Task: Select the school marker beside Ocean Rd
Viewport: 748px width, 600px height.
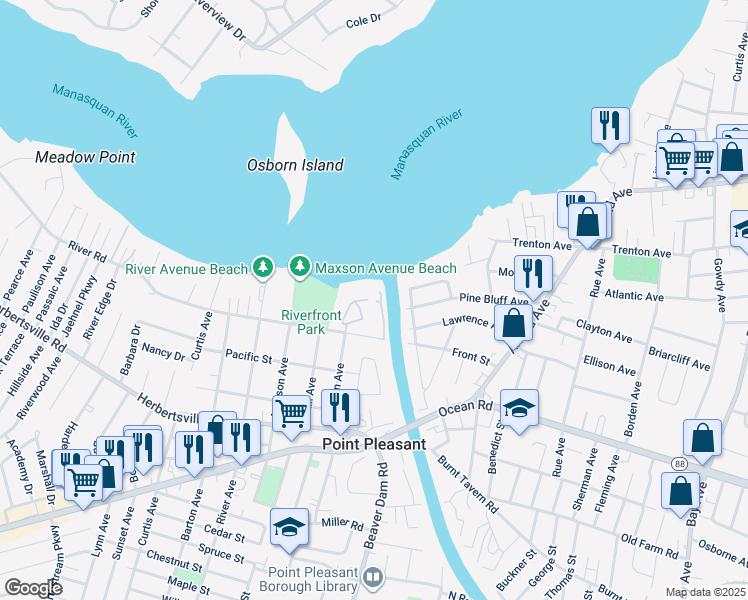Action: (x=519, y=408)
